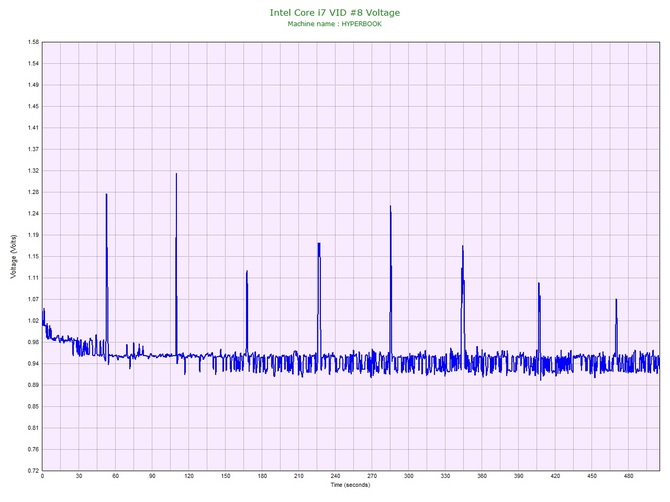Viewport: 670px width, 502px height.
Task: Click the 90 seconds tick label
Action: tap(152, 476)
